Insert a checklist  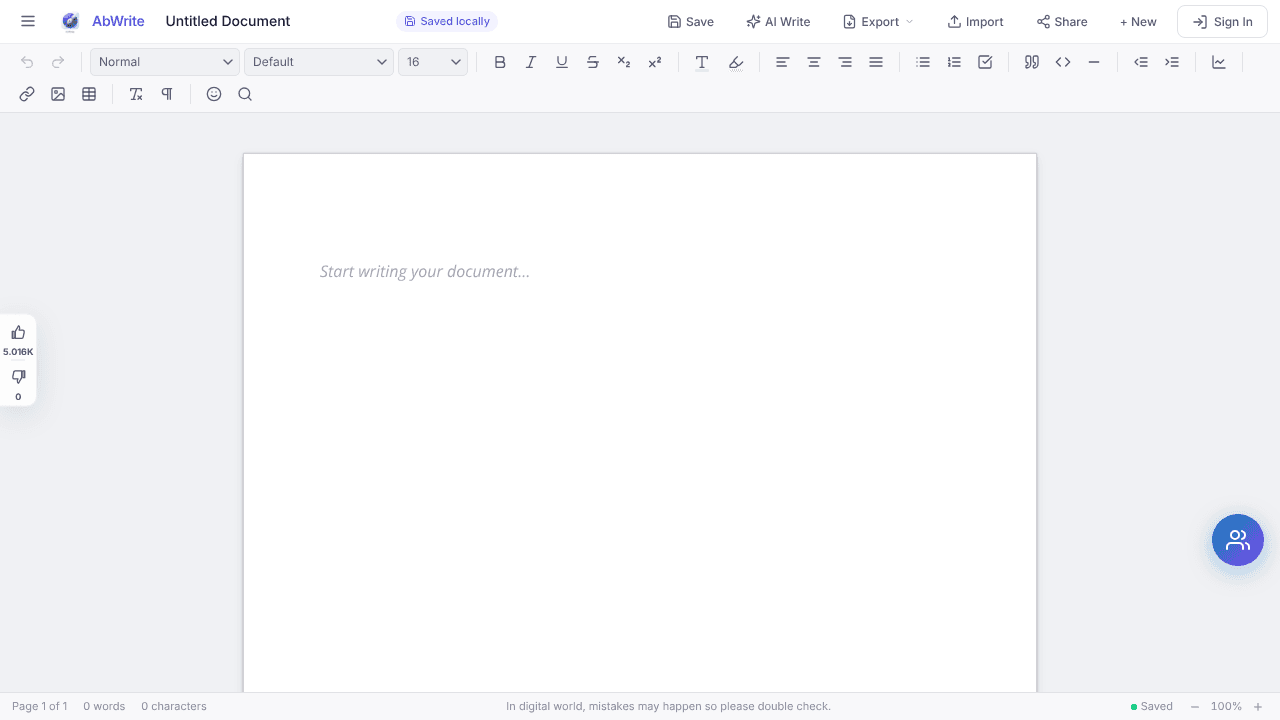tap(985, 62)
